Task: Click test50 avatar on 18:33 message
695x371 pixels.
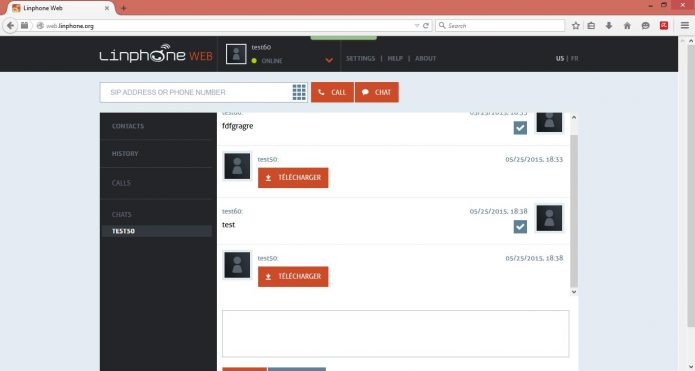Action: [x=237, y=166]
